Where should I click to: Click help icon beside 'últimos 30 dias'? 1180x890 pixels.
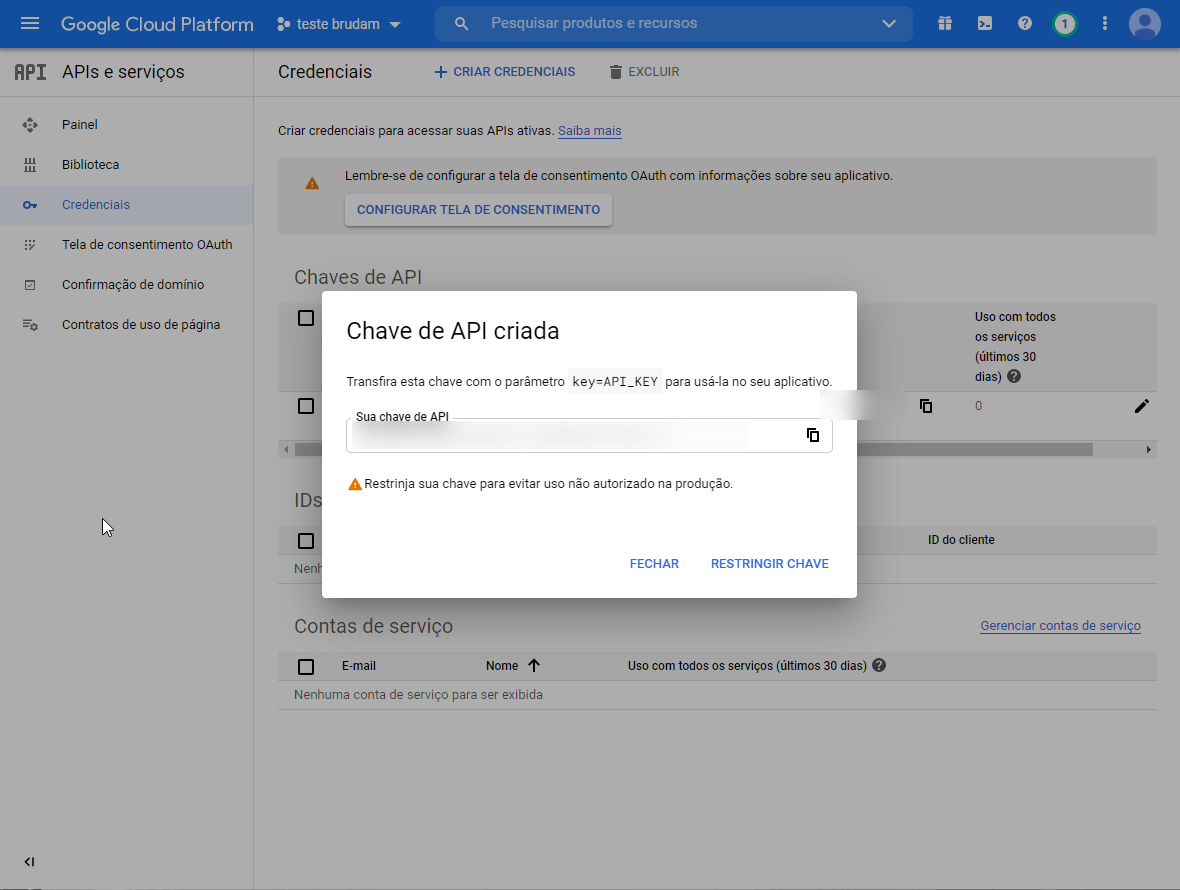(1014, 376)
